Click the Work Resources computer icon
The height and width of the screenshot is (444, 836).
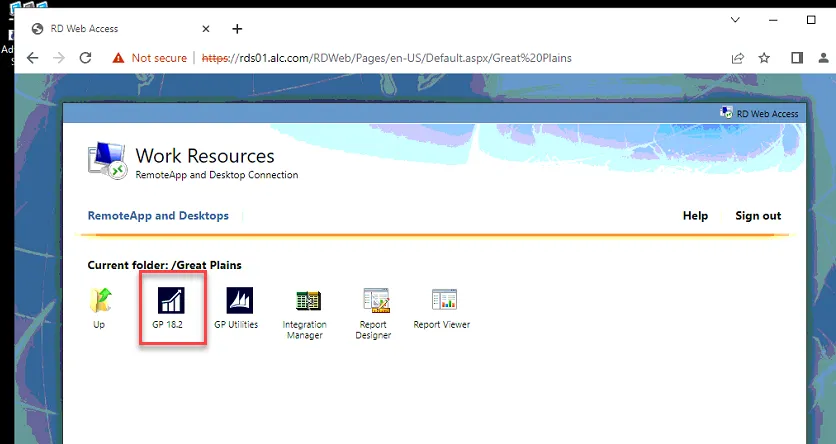[108, 160]
